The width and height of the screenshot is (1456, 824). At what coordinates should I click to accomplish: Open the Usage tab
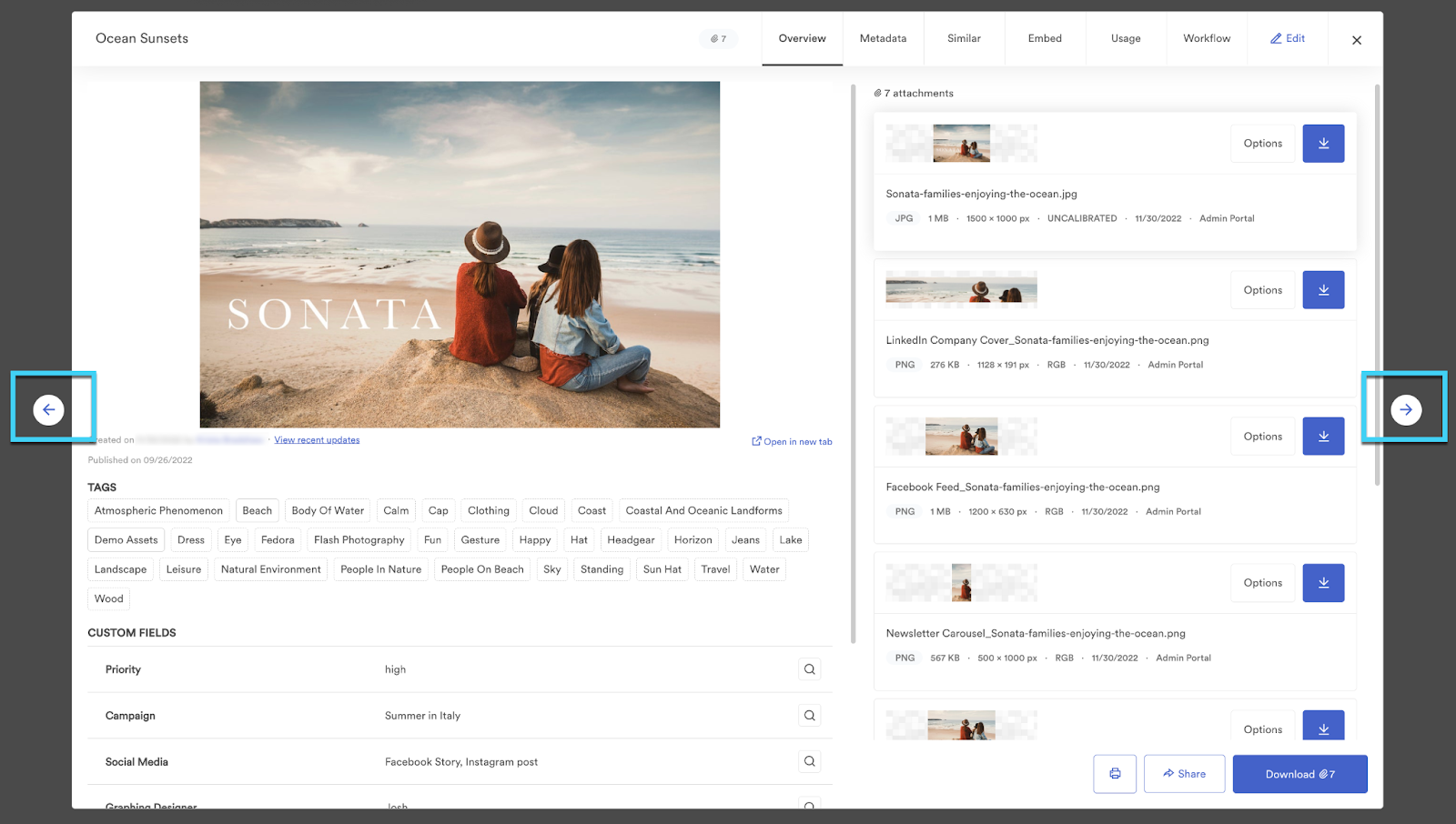[1126, 38]
